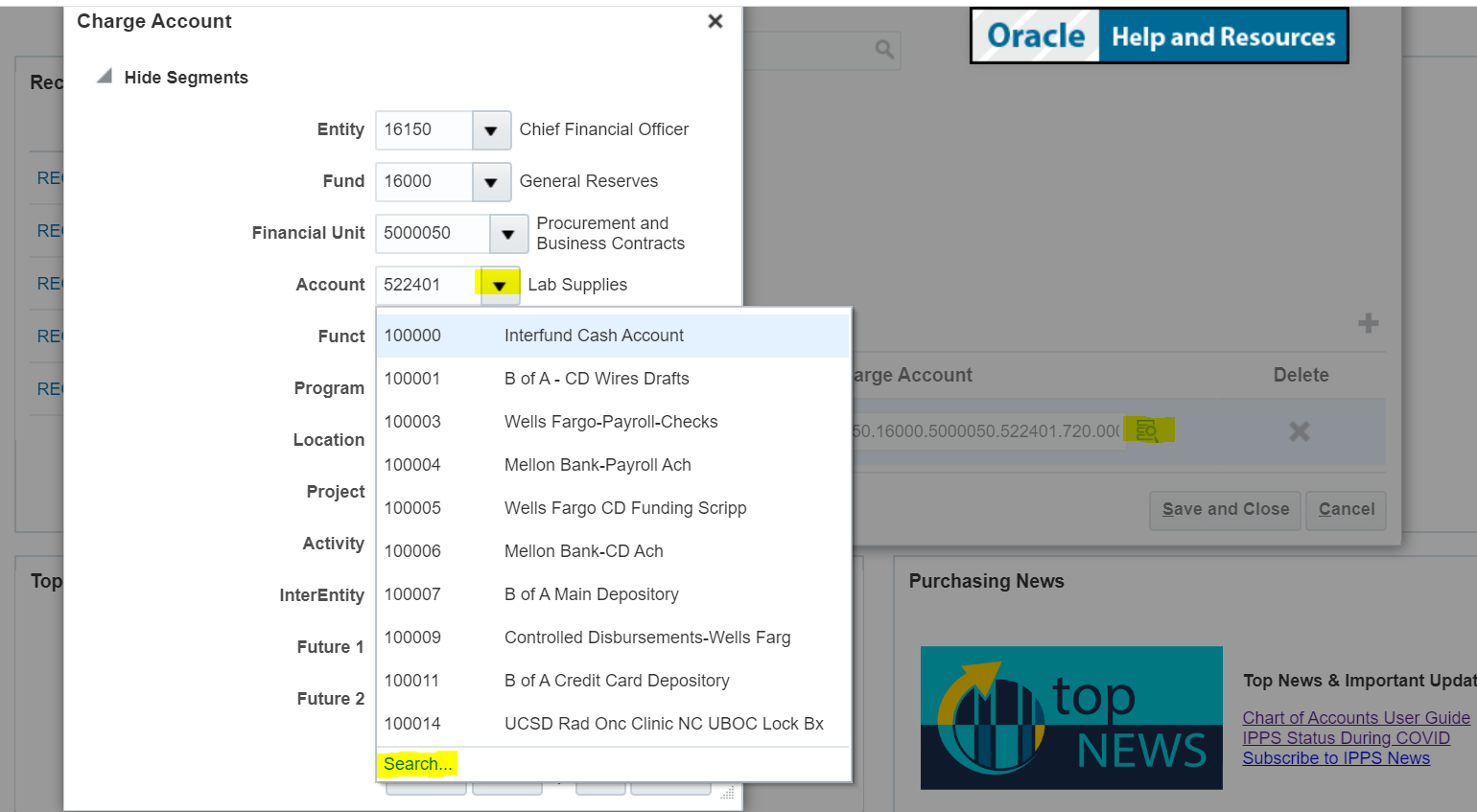Click Oracle Help and Resources banner

(x=1160, y=36)
